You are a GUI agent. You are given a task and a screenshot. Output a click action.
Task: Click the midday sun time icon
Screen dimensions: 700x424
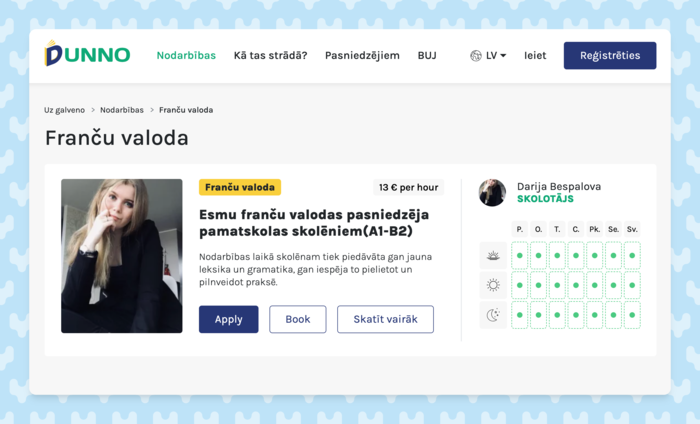(493, 285)
